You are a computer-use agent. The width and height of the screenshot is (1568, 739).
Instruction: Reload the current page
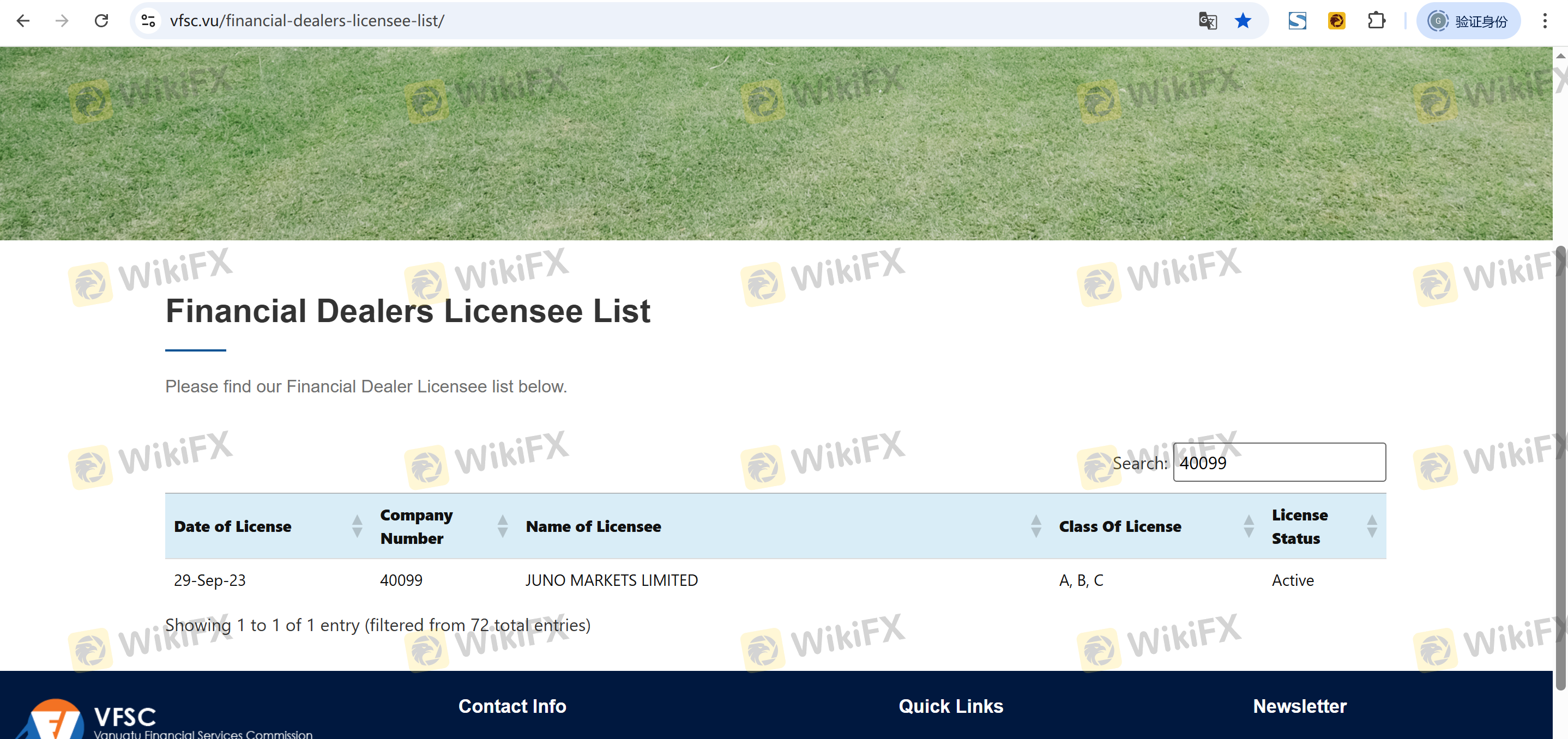pos(101,21)
